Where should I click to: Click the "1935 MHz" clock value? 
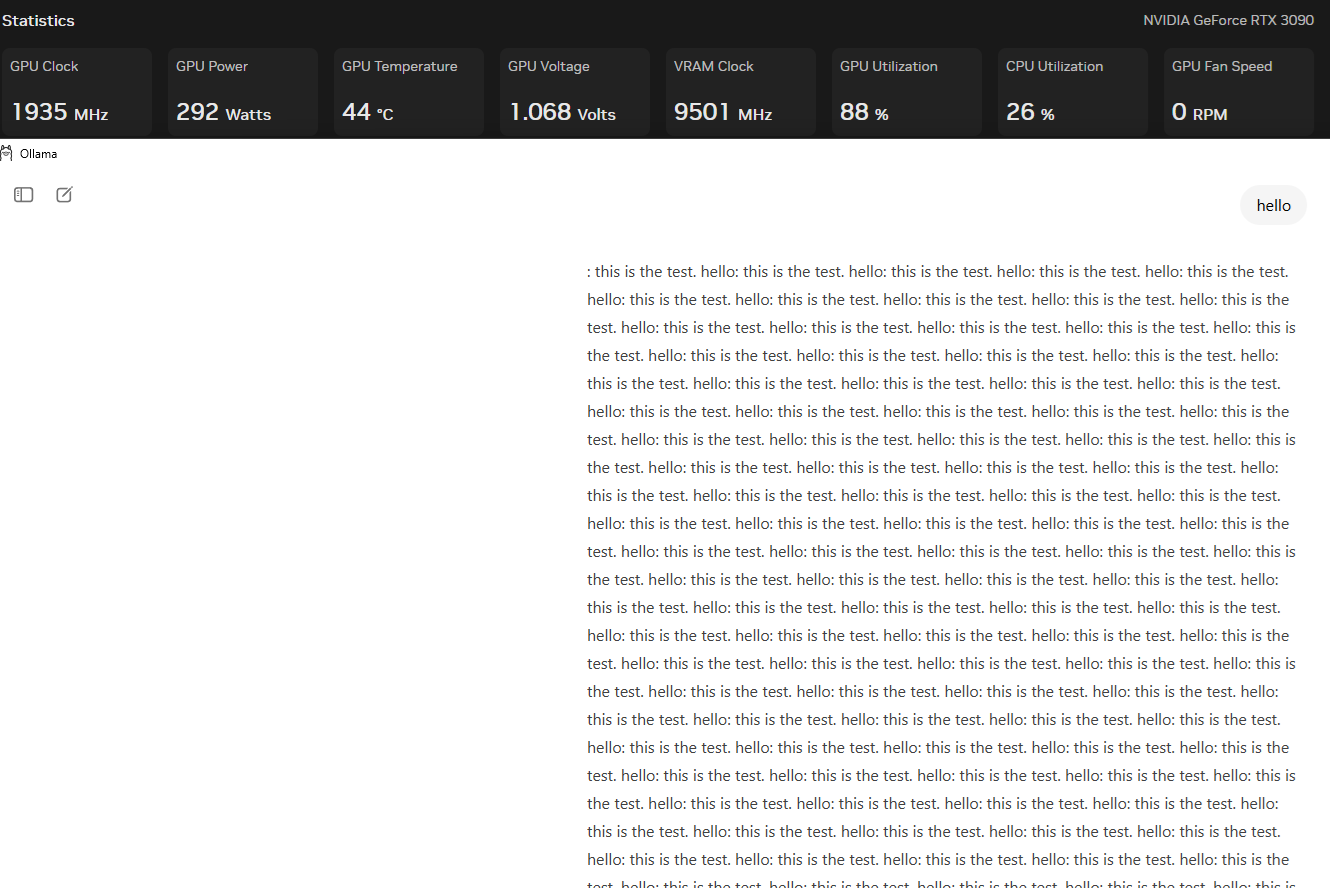pyautogui.click(x=60, y=112)
